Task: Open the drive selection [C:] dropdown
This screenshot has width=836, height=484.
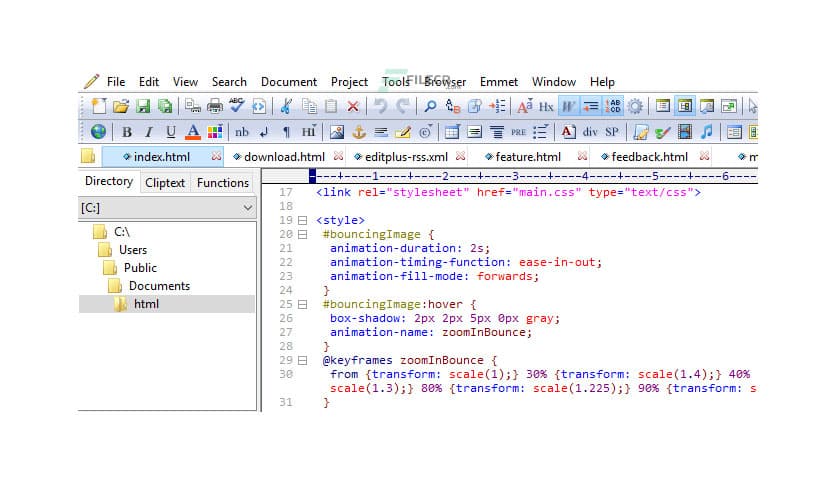Action: [x=248, y=208]
